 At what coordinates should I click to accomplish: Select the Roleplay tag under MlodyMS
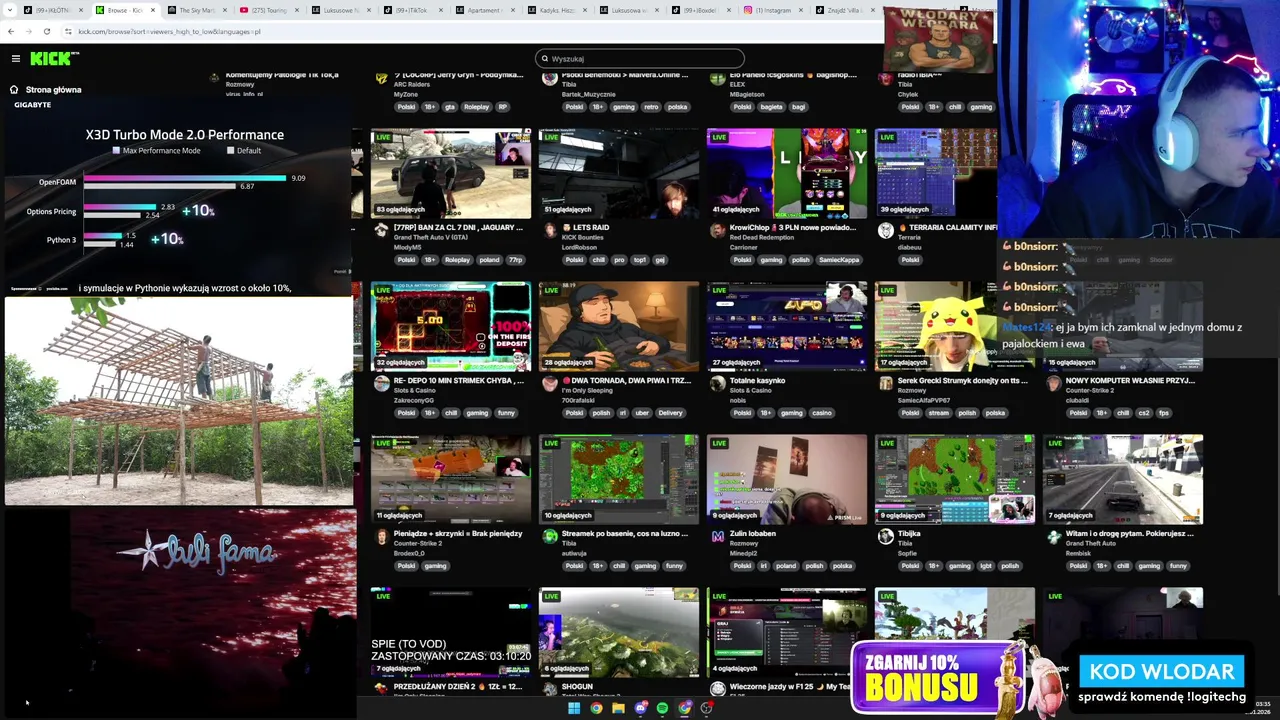click(457, 260)
